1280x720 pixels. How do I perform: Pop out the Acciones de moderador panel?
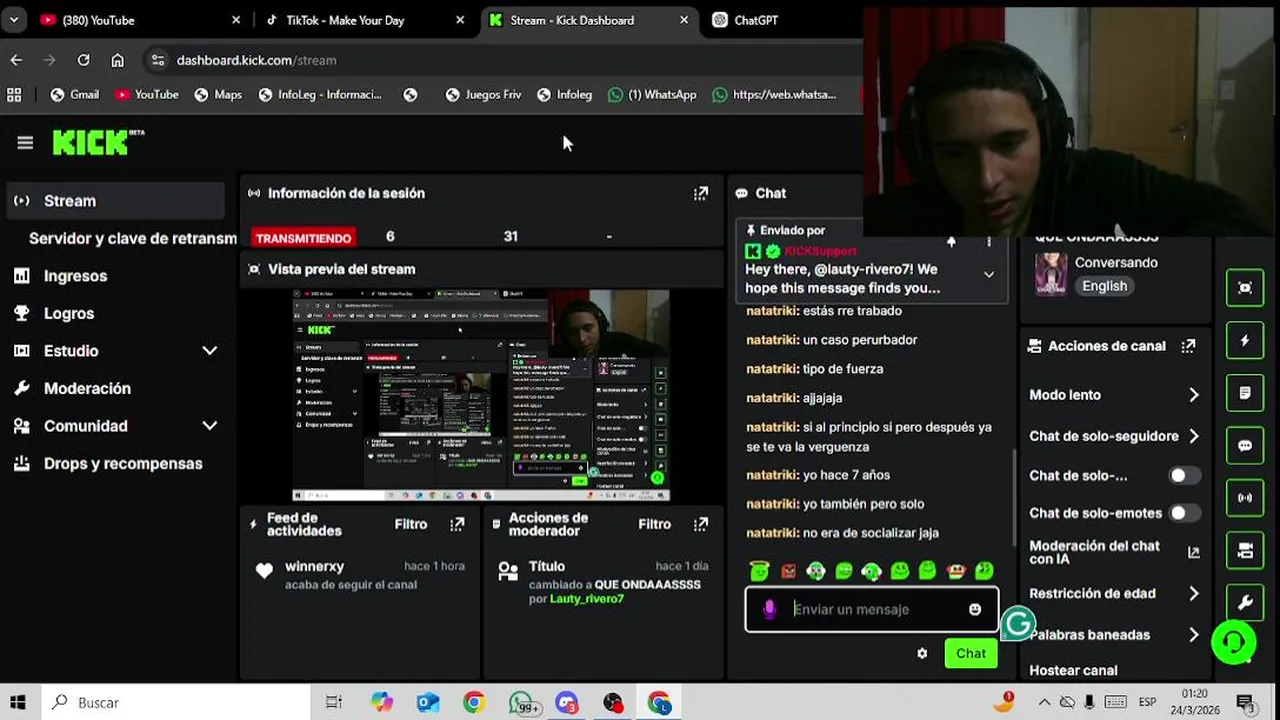coord(701,524)
